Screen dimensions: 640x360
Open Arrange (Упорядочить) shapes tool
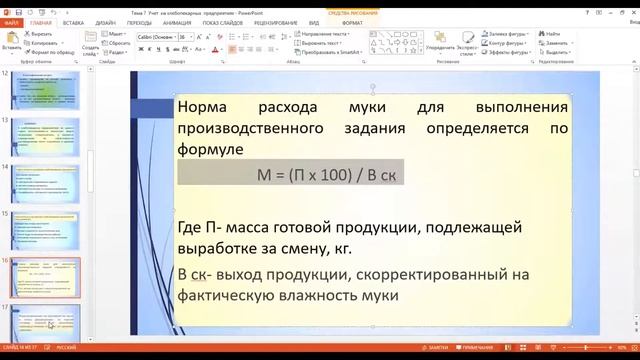point(440,43)
